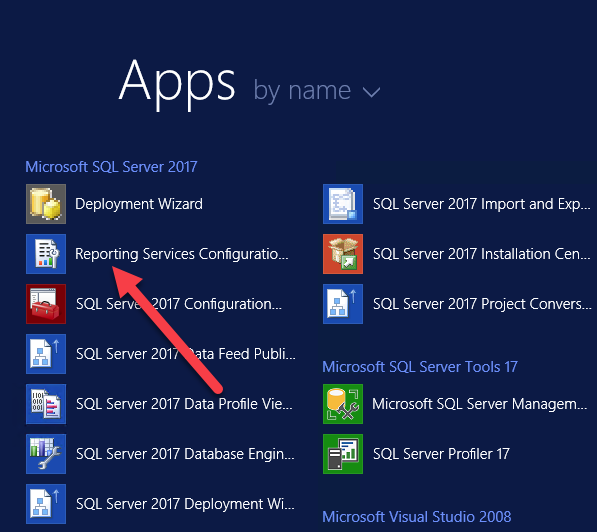This screenshot has height=532, width=597.
Task: Open SQL Server 2017 Import and Export icon
Action: coord(343,204)
